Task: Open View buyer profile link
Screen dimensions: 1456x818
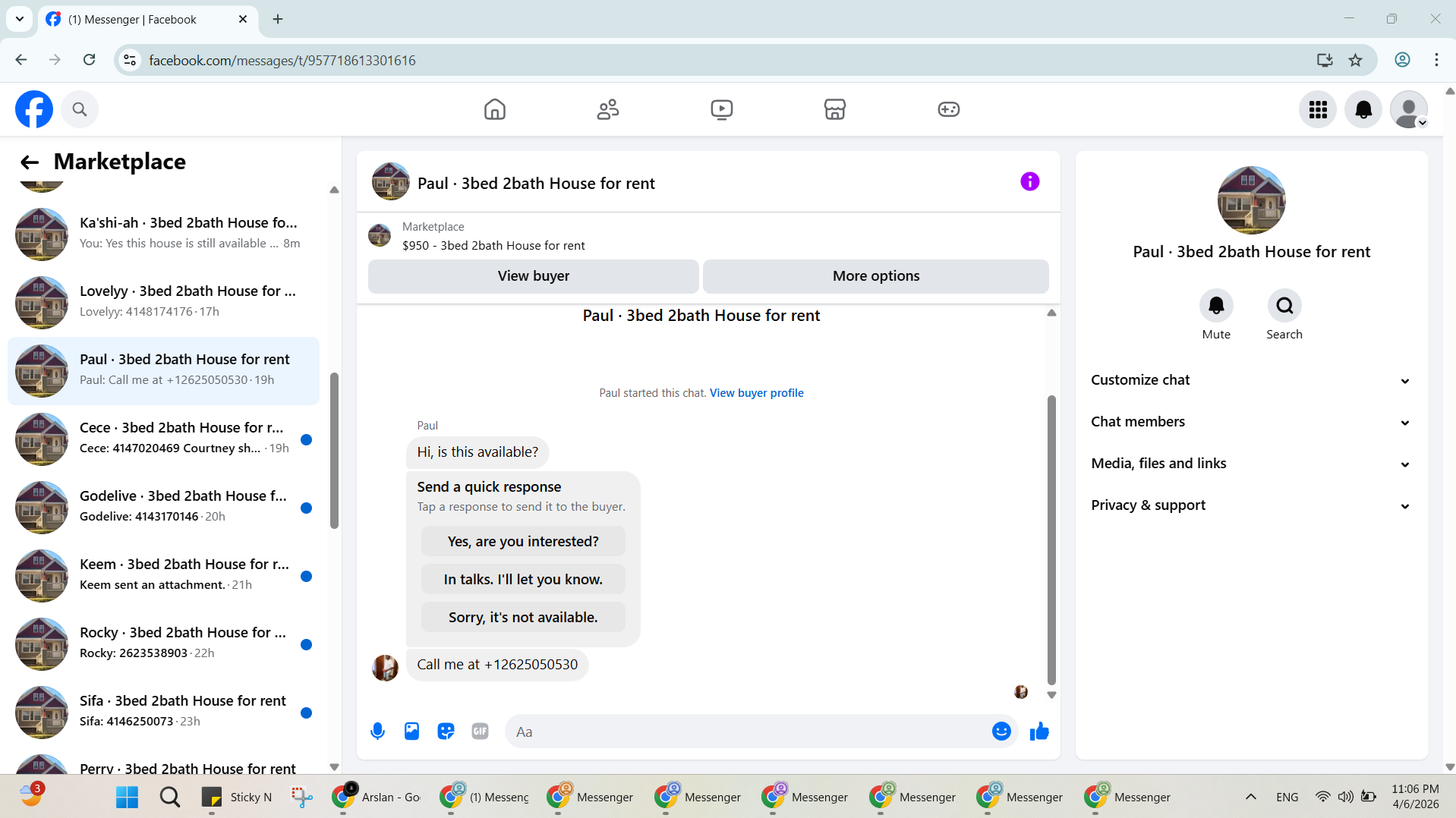Action: pos(756,393)
